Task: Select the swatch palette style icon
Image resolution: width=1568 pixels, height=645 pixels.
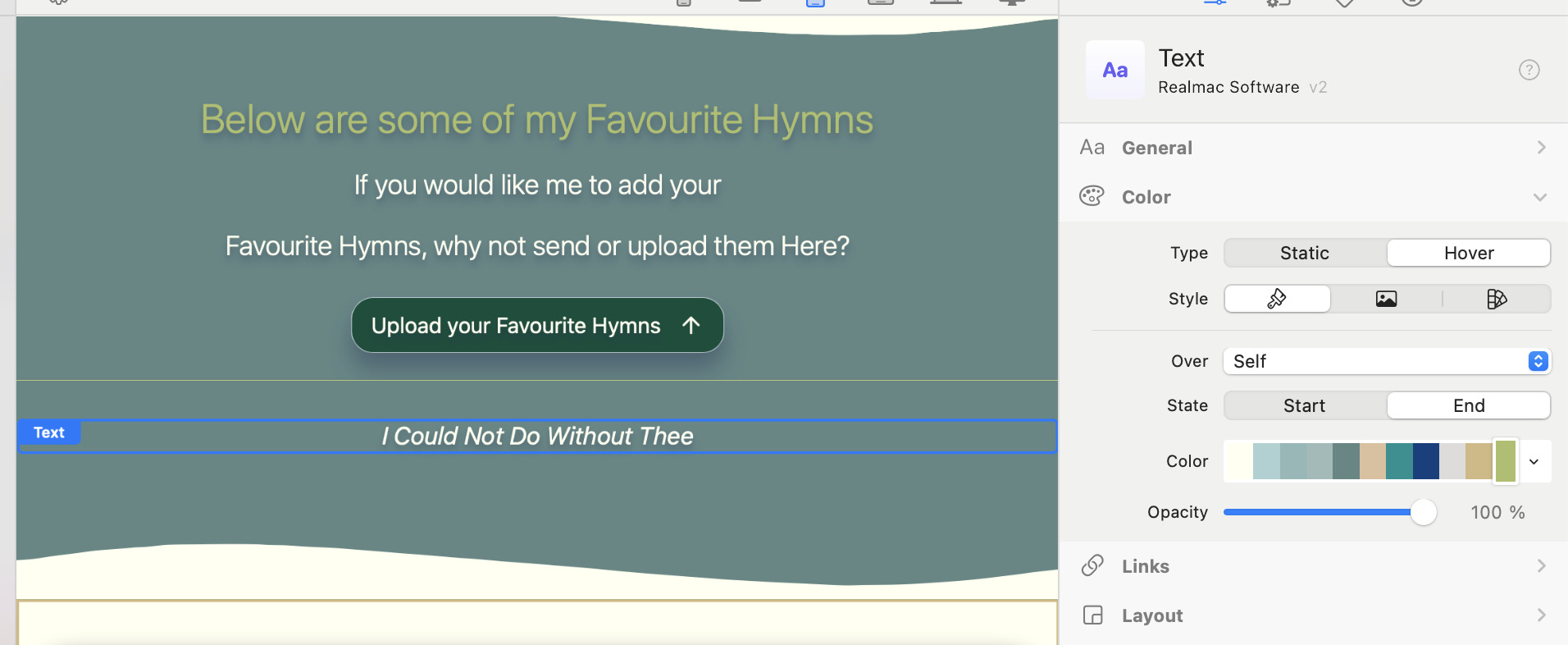Action: tap(1496, 299)
